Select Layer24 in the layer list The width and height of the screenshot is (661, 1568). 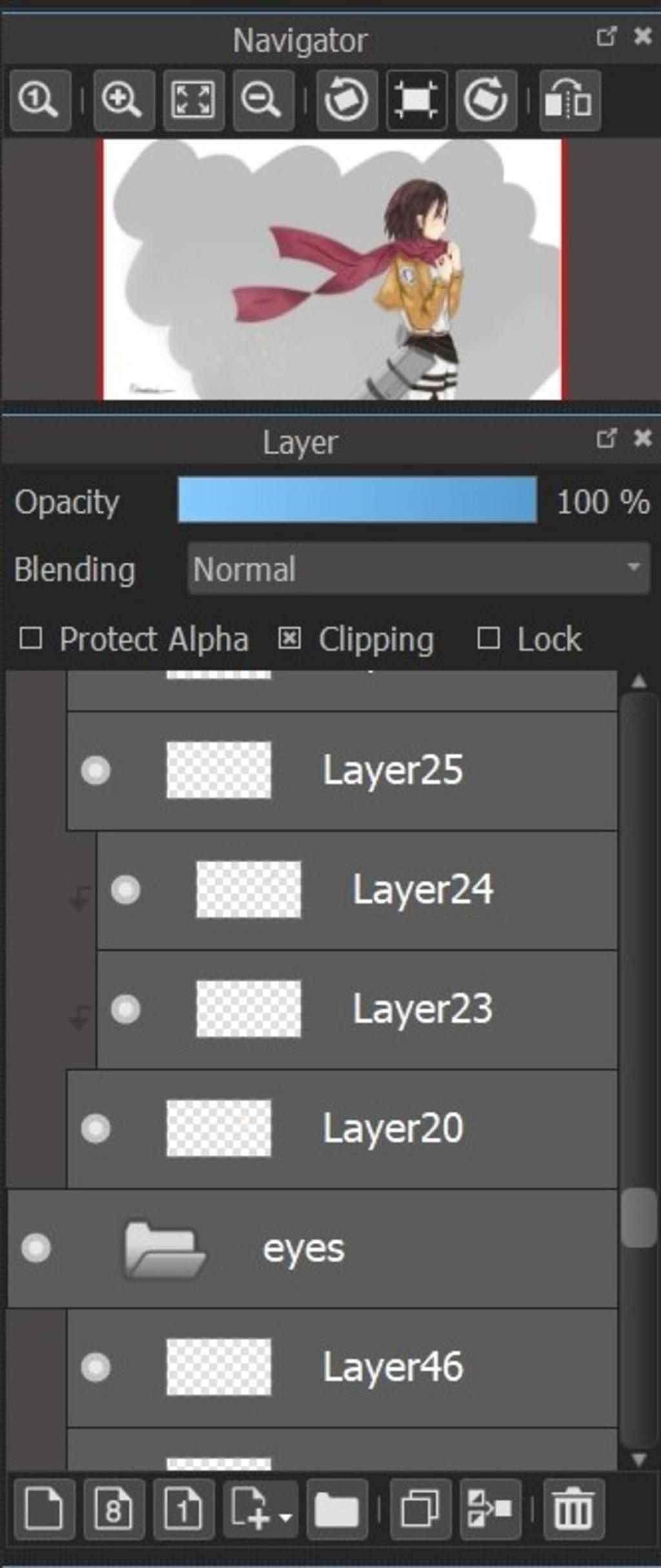tap(357, 890)
